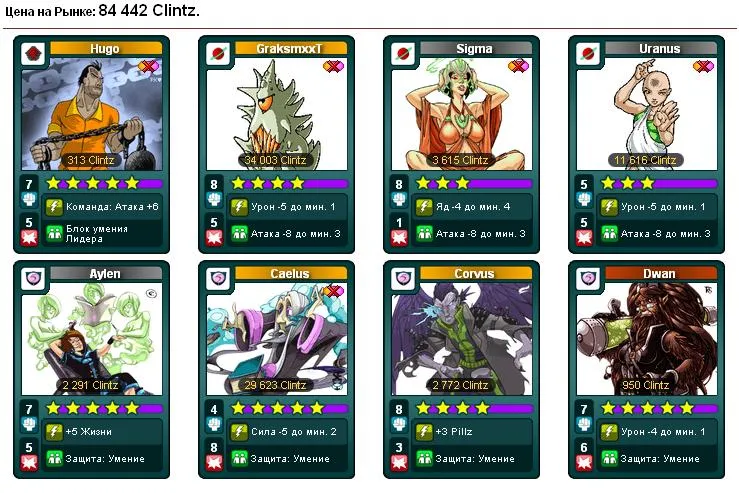Click the clan shield icon on Aylen card
The height and width of the screenshot is (493, 739).
pos(33,279)
